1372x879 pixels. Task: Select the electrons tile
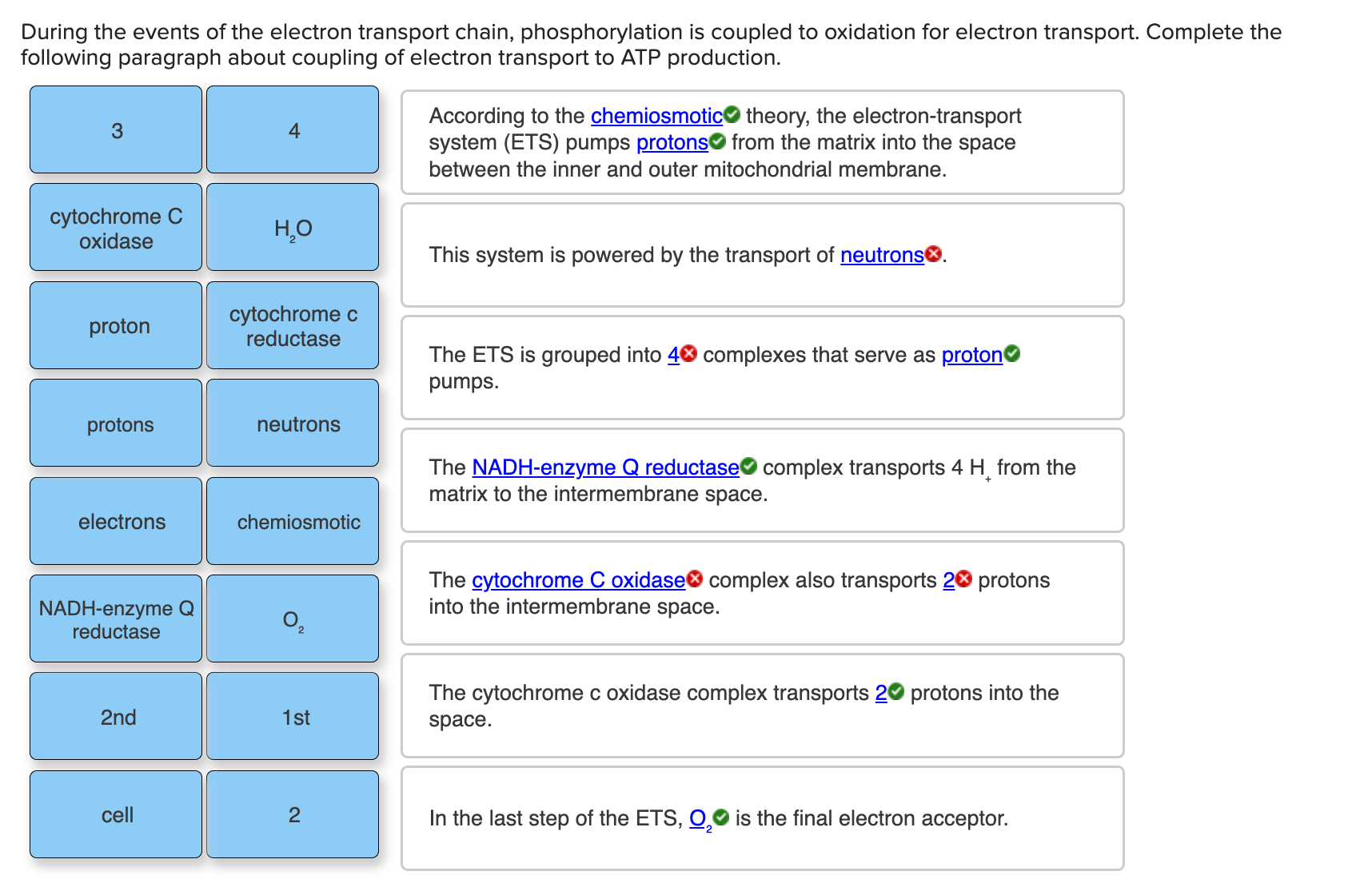(115, 521)
